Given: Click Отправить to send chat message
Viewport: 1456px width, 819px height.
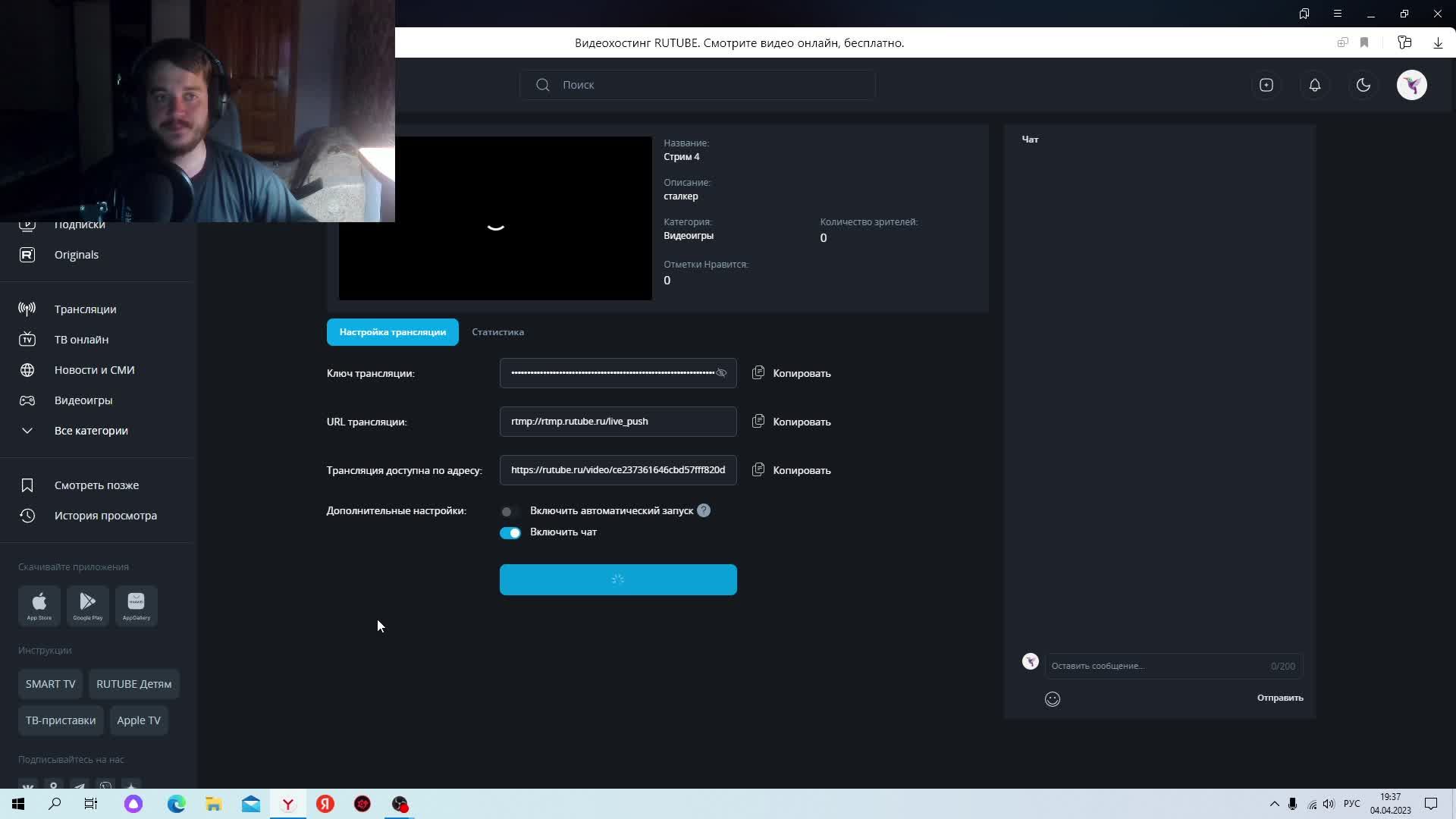Looking at the screenshot, I should [1280, 698].
